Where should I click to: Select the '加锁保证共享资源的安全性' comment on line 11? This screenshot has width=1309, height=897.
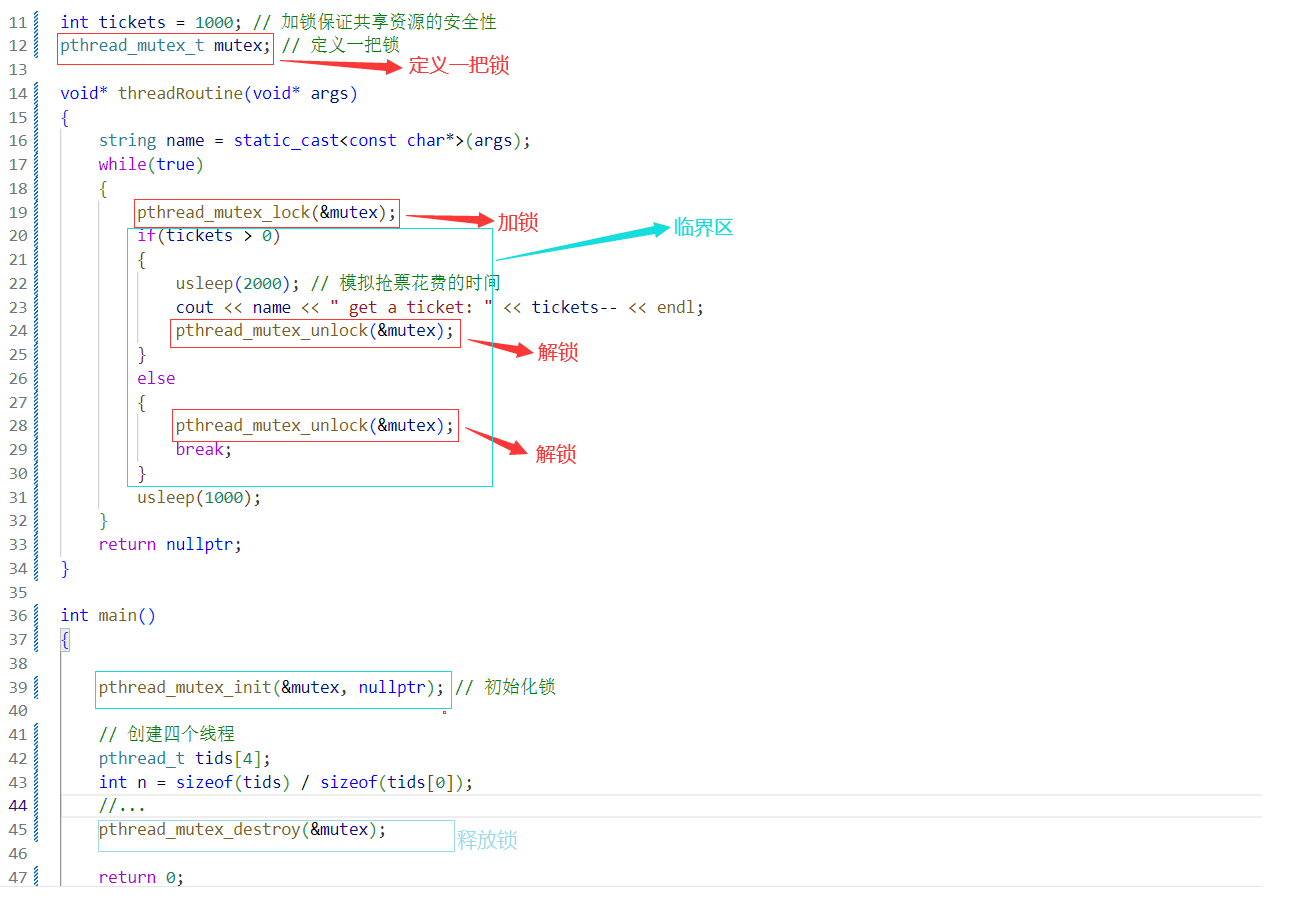(389, 22)
